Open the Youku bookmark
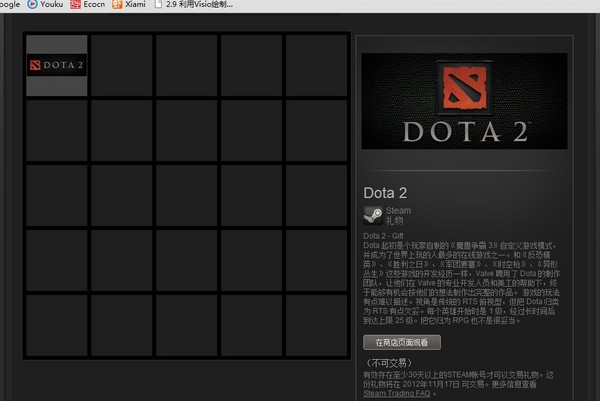The width and height of the screenshot is (600, 401). pos(46,5)
